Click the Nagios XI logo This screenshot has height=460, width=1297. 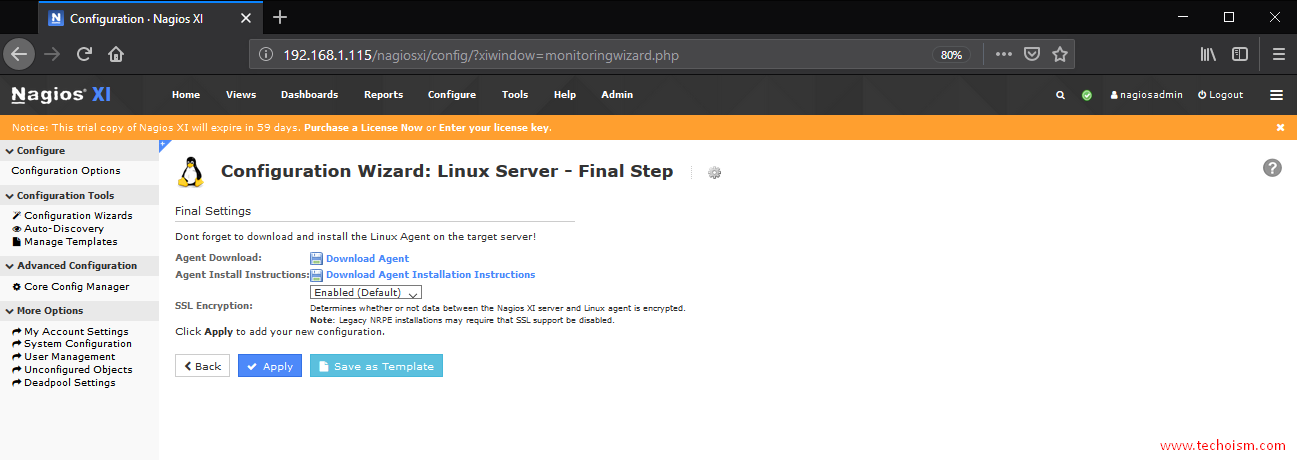(61, 95)
